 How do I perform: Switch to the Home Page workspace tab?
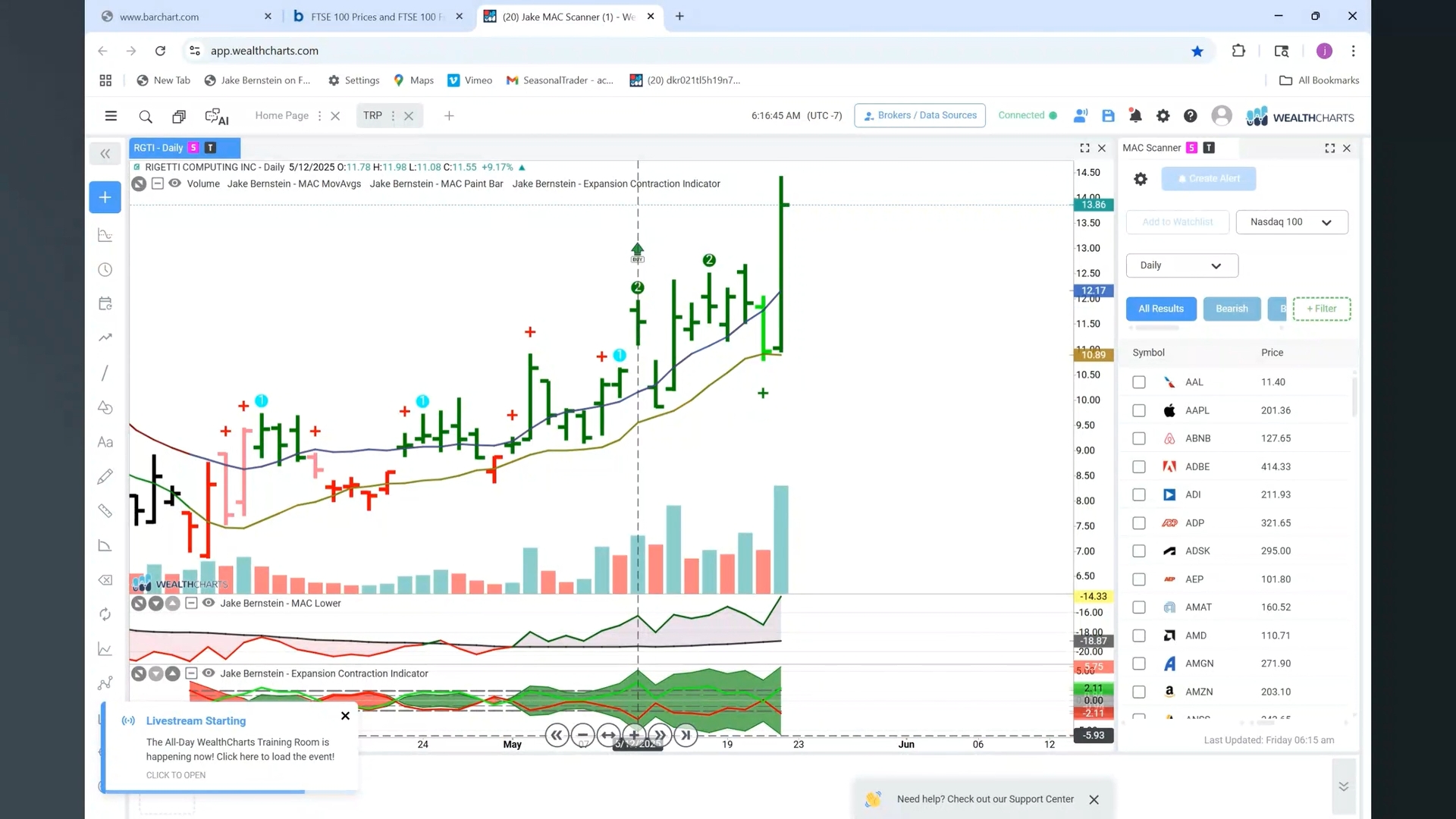point(281,115)
